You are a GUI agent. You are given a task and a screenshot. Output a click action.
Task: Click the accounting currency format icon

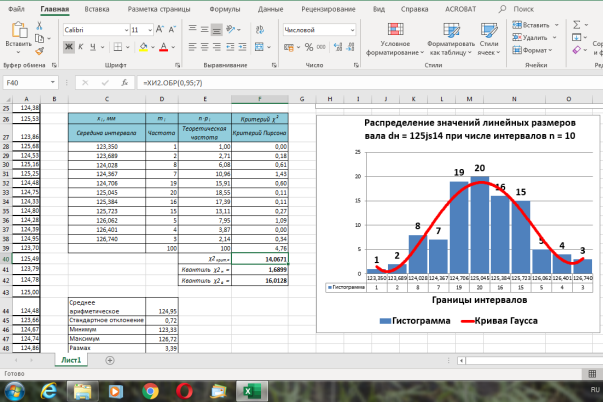pos(289,47)
